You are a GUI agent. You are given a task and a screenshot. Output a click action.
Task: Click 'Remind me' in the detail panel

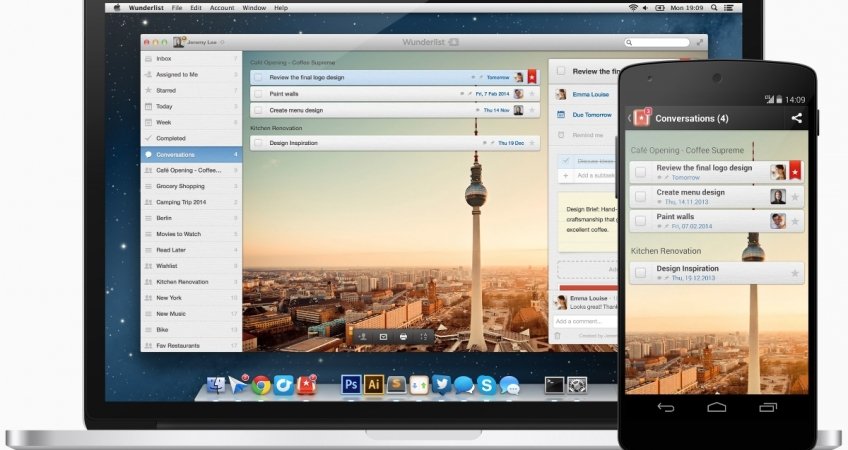tap(587, 135)
